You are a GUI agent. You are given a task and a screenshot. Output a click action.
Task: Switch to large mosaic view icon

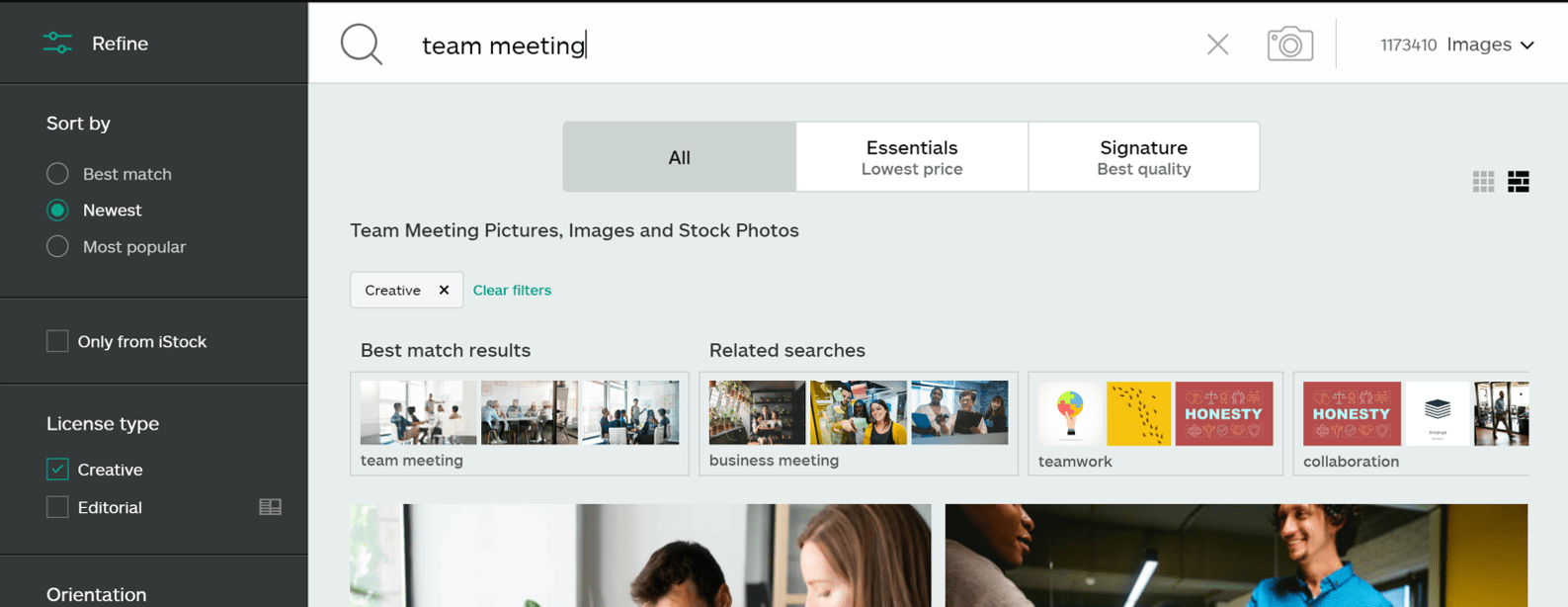pos(1519,182)
